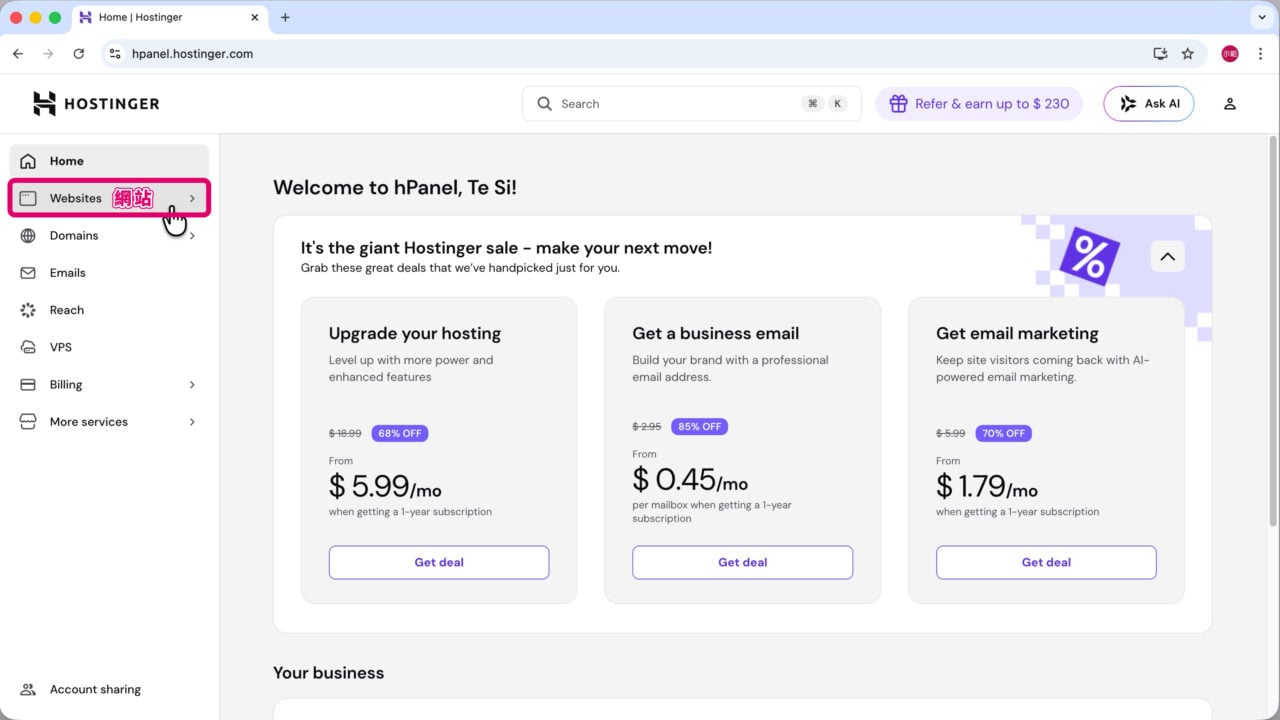Image resolution: width=1280 pixels, height=720 pixels.
Task: Collapse the Hostinger sale banner
Action: pyautogui.click(x=1167, y=256)
